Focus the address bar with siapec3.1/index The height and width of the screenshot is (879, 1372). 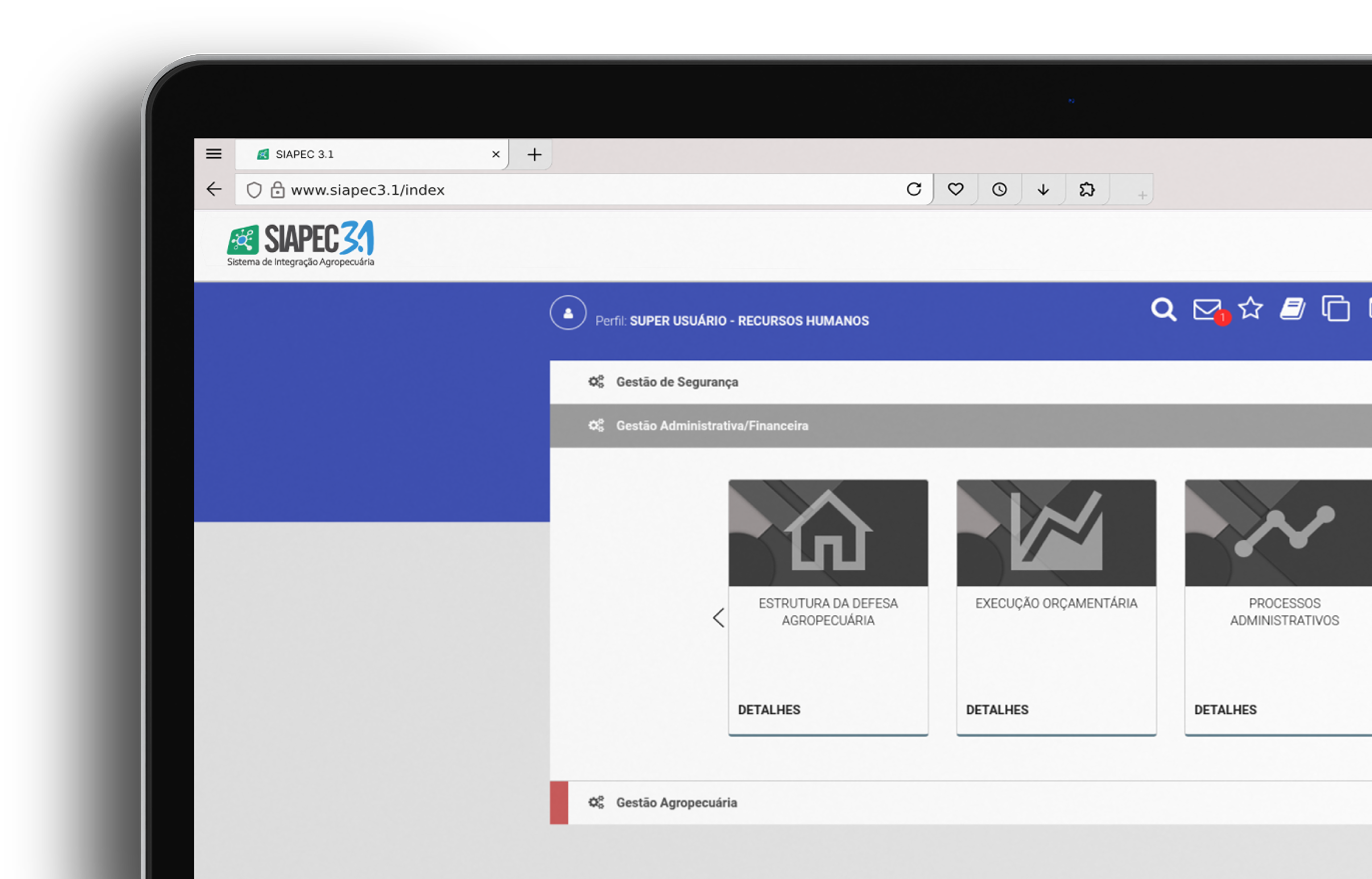click(x=584, y=190)
